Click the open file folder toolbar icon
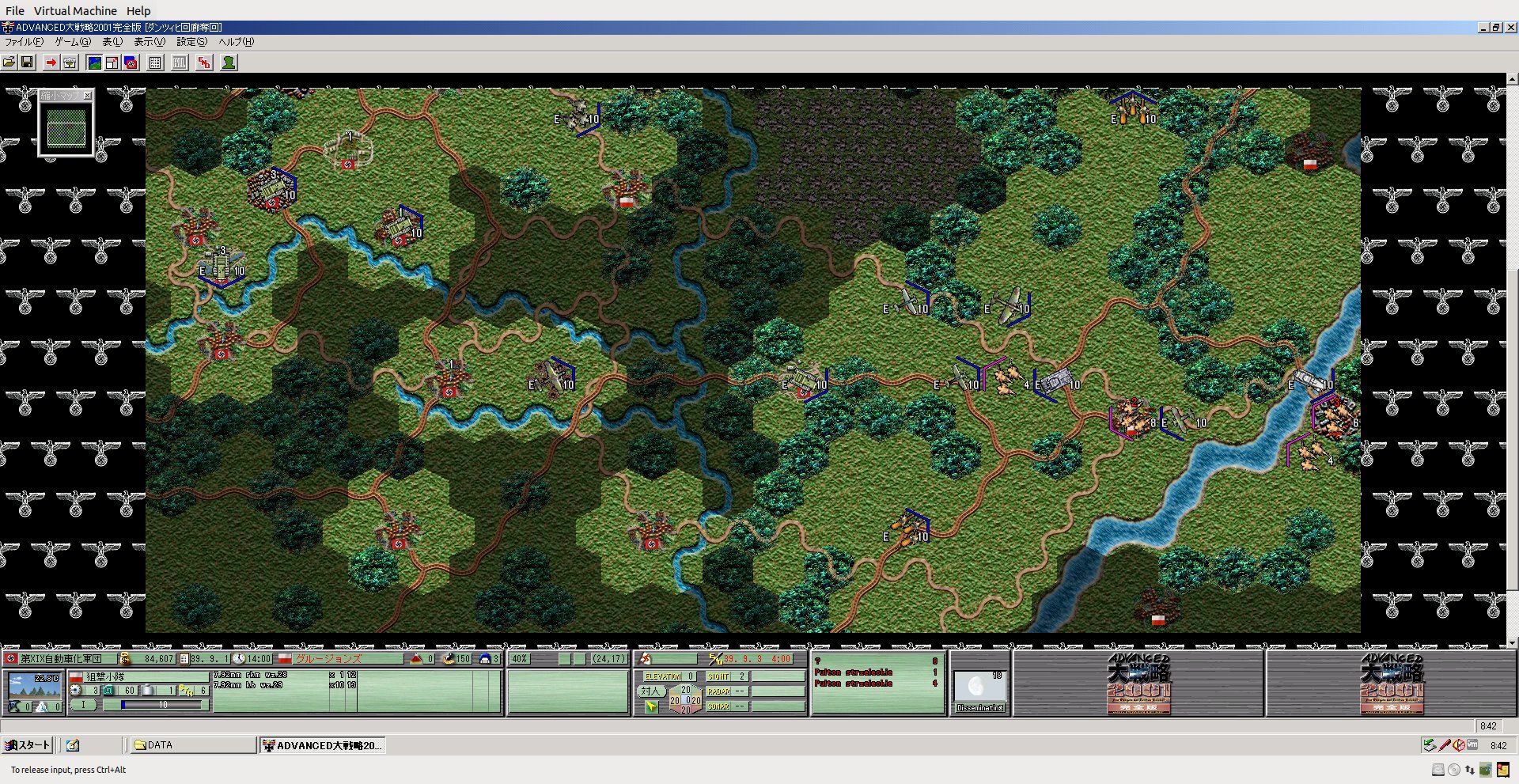The image size is (1519, 784). (x=9, y=62)
